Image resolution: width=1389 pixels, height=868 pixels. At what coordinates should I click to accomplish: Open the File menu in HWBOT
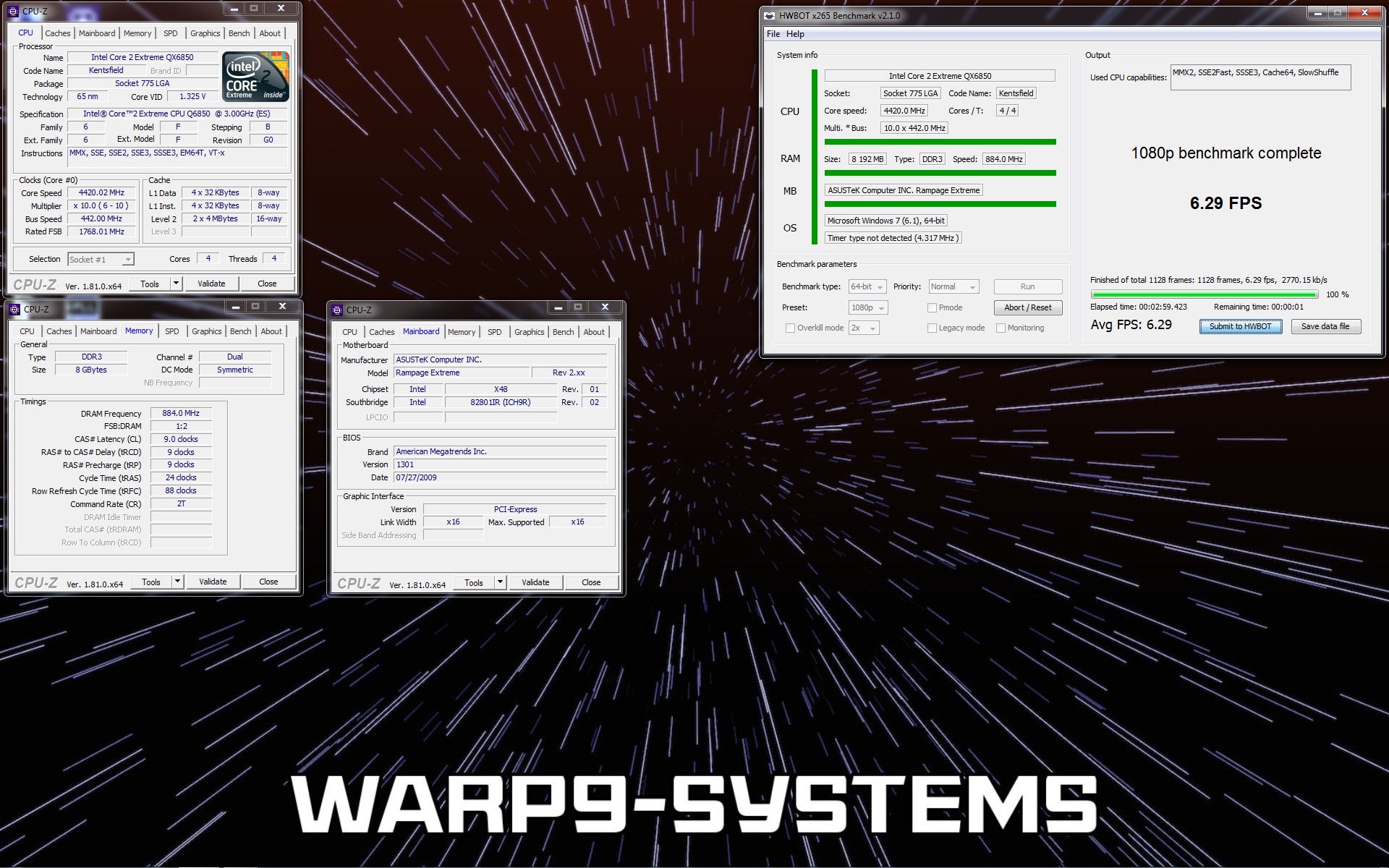click(x=773, y=34)
